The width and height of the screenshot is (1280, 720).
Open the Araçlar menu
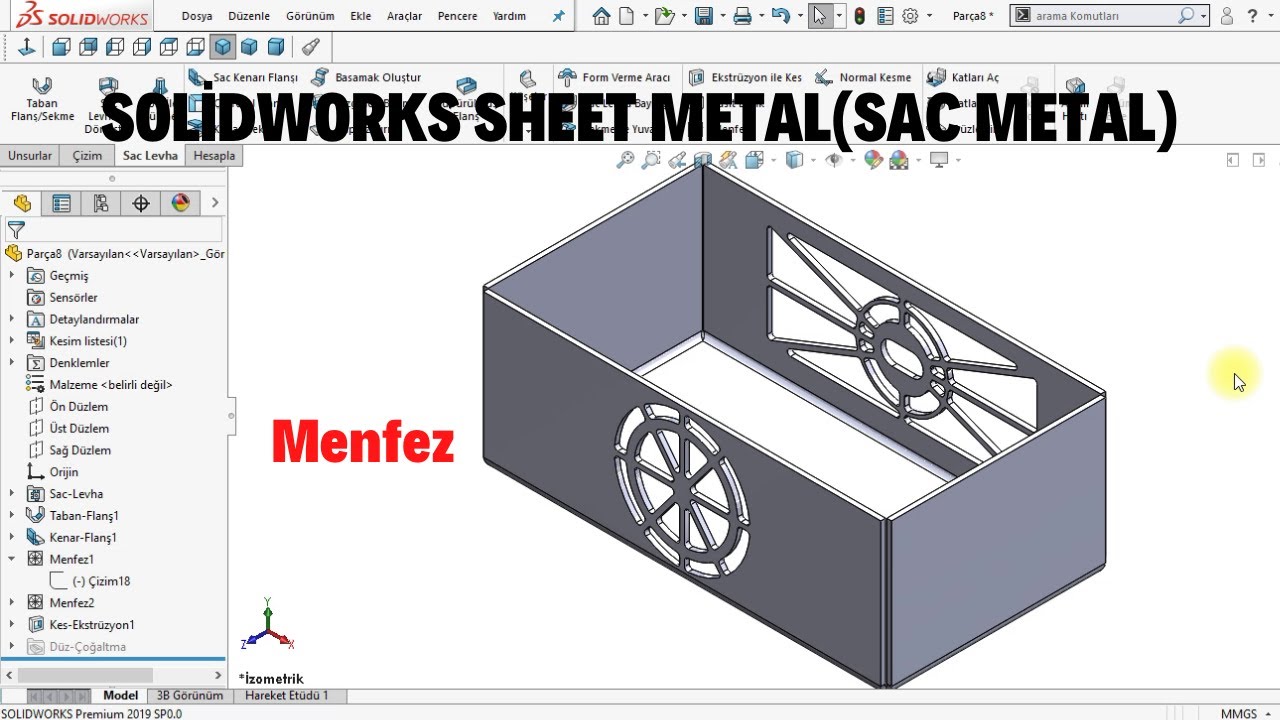tap(404, 16)
